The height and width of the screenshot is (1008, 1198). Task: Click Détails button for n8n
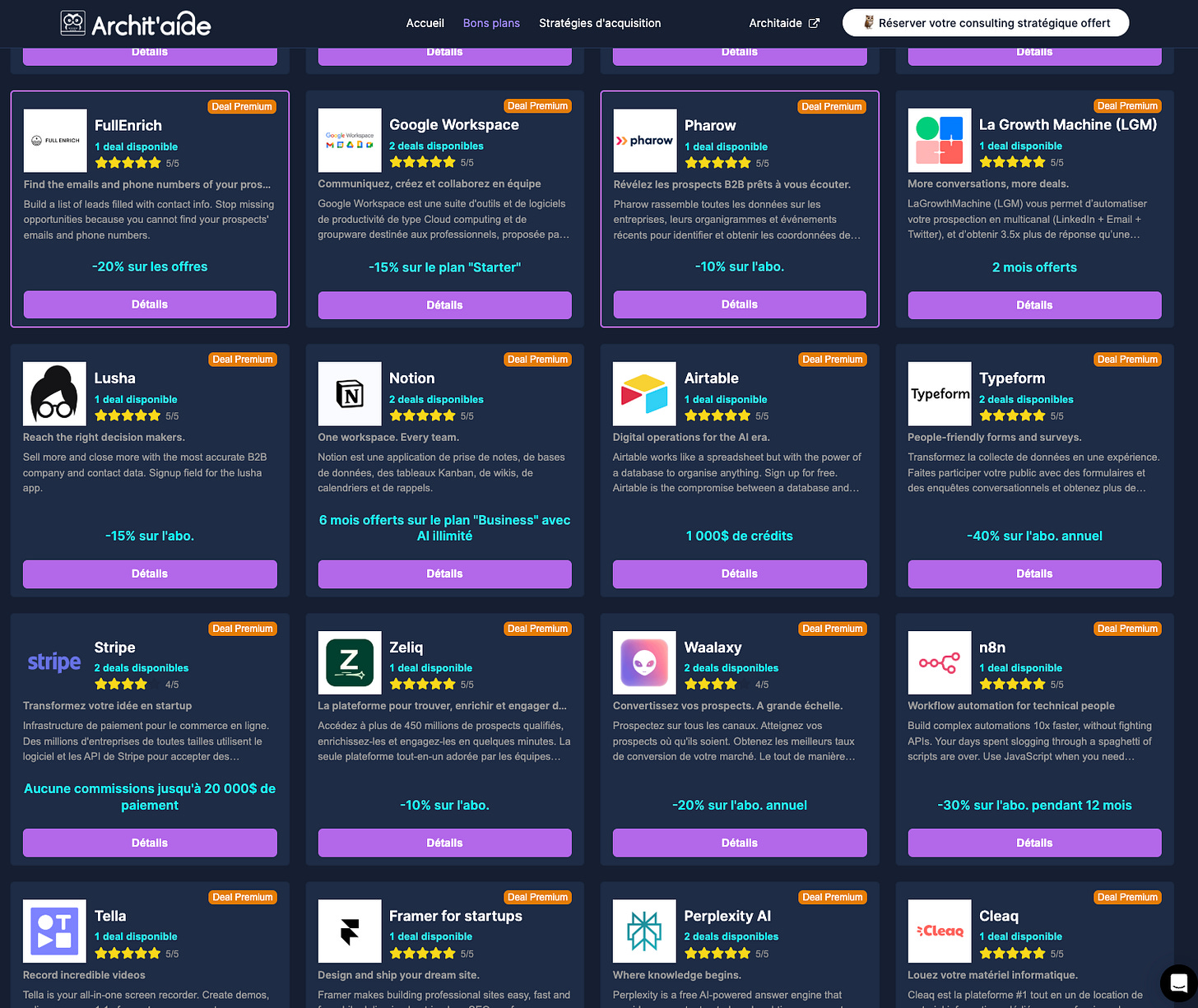click(x=1034, y=843)
